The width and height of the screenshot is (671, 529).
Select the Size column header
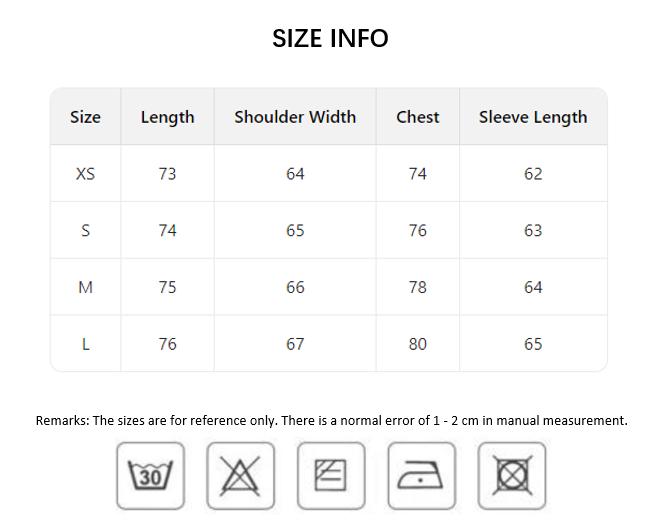pos(86,117)
